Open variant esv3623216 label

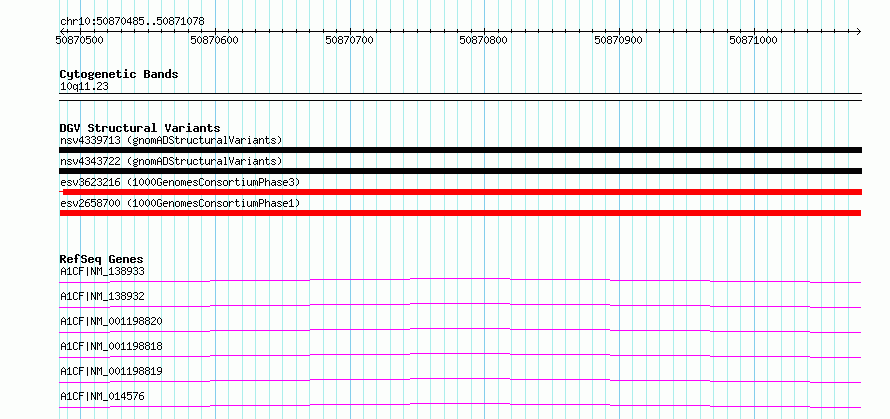click(180, 182)
